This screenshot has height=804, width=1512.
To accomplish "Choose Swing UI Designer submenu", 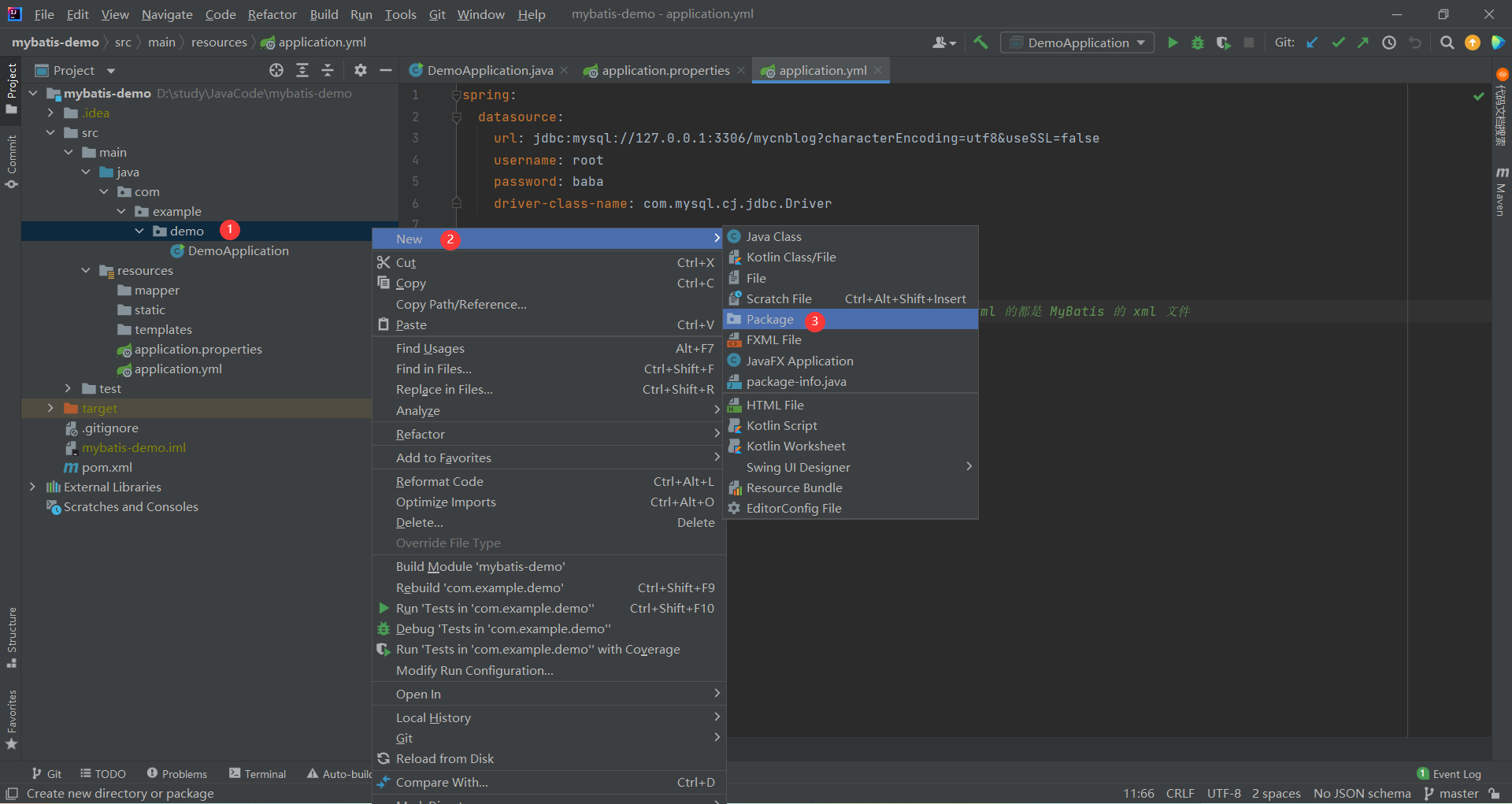I will [x=850, y=467].
